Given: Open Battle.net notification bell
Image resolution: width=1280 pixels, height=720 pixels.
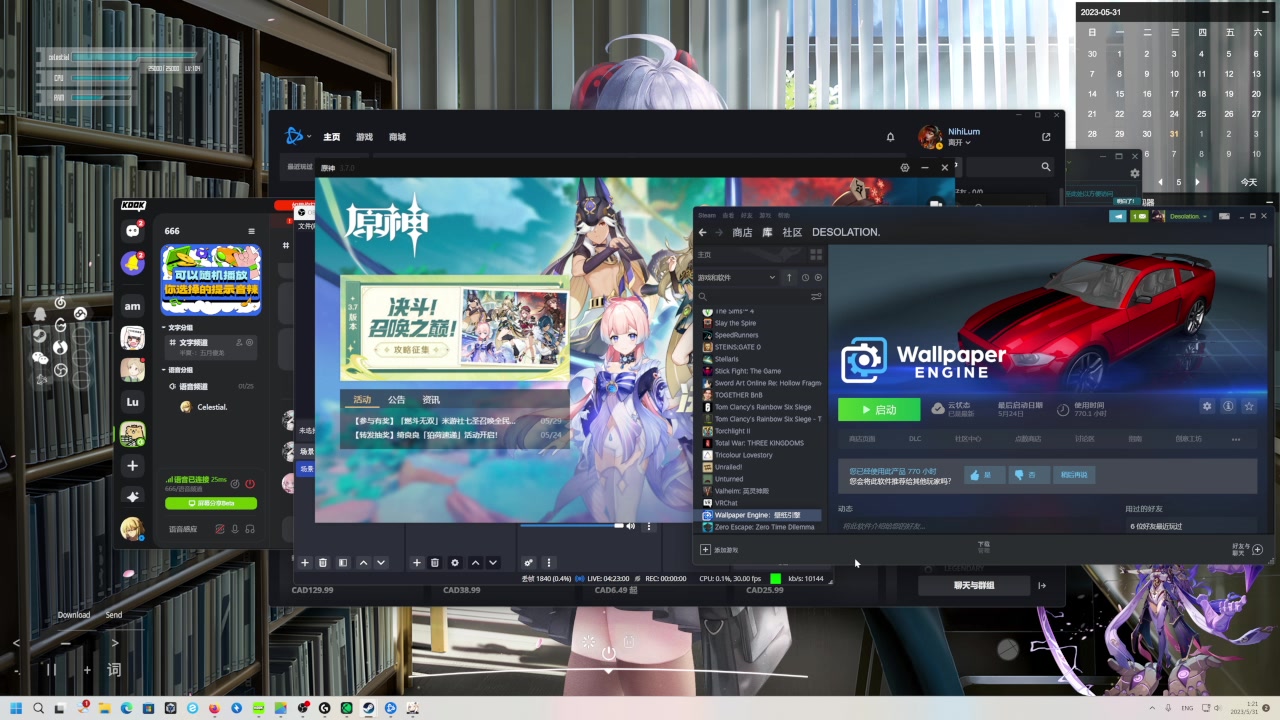Looking at the screenshot, I should 891,137.
